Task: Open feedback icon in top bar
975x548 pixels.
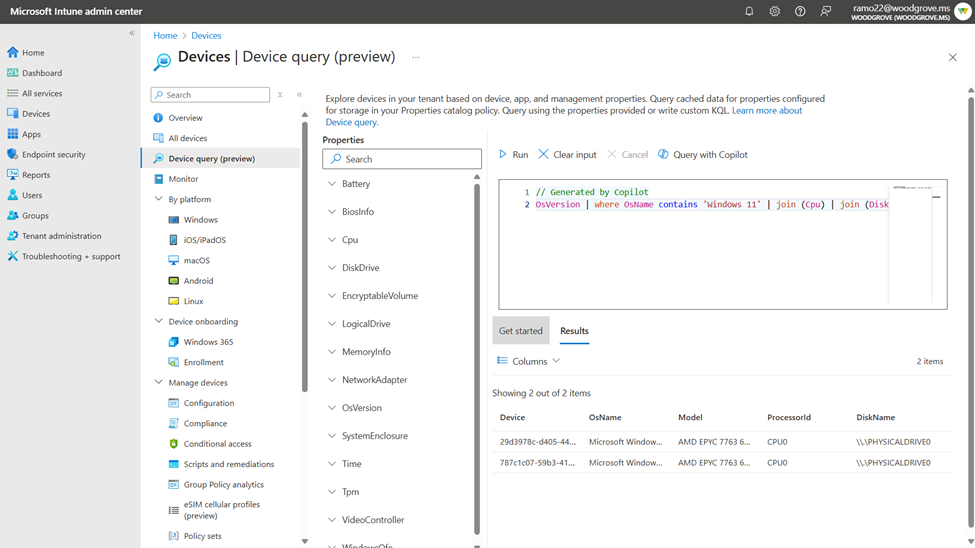Action: coord(825,11)
